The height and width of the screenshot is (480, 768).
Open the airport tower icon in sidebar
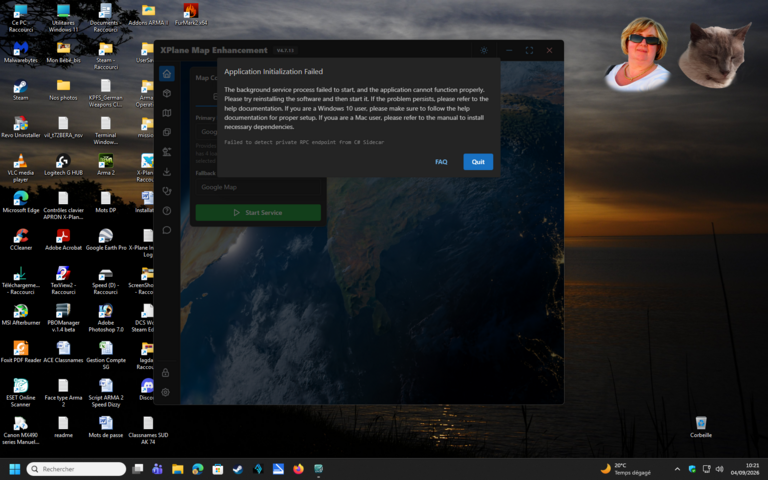point(167,152)
